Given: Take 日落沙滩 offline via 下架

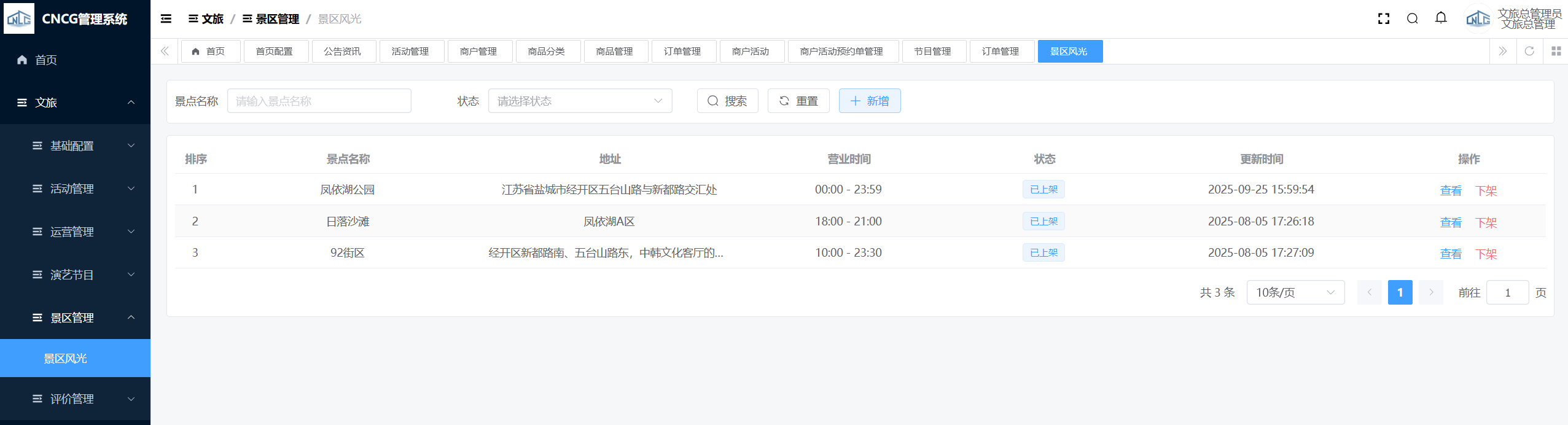Looking at the screenshot, I should click(1486, 222).
